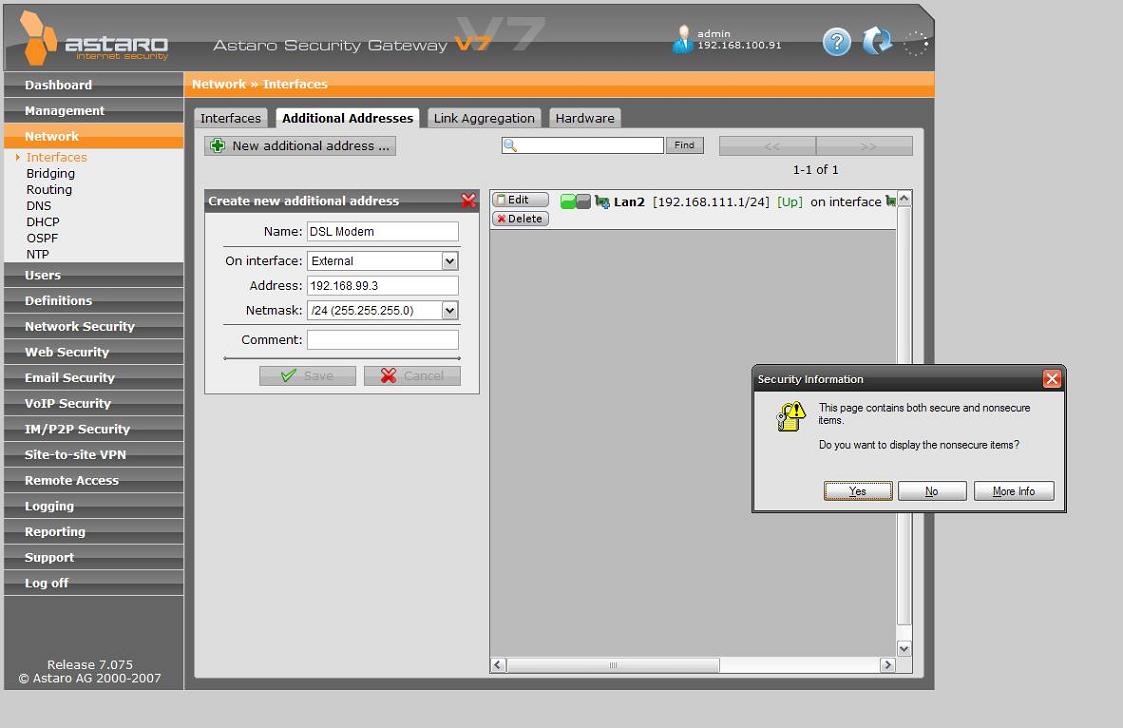Open the Network Security menu
Screen dimensions: 1123x728
click(94, 327)
